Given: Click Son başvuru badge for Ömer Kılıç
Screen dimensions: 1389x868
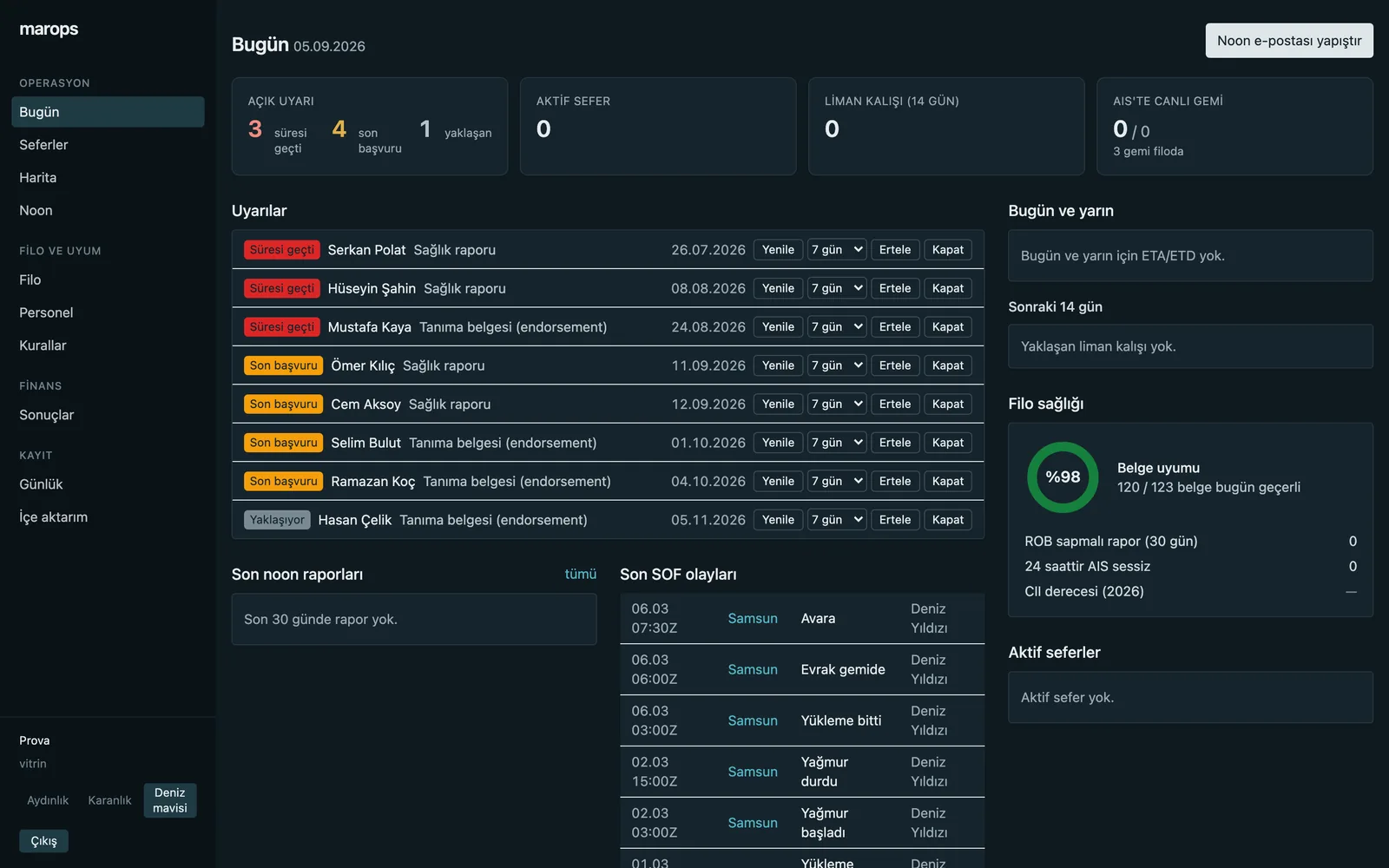Looking at the screenshot, I should tap(284, 365).
